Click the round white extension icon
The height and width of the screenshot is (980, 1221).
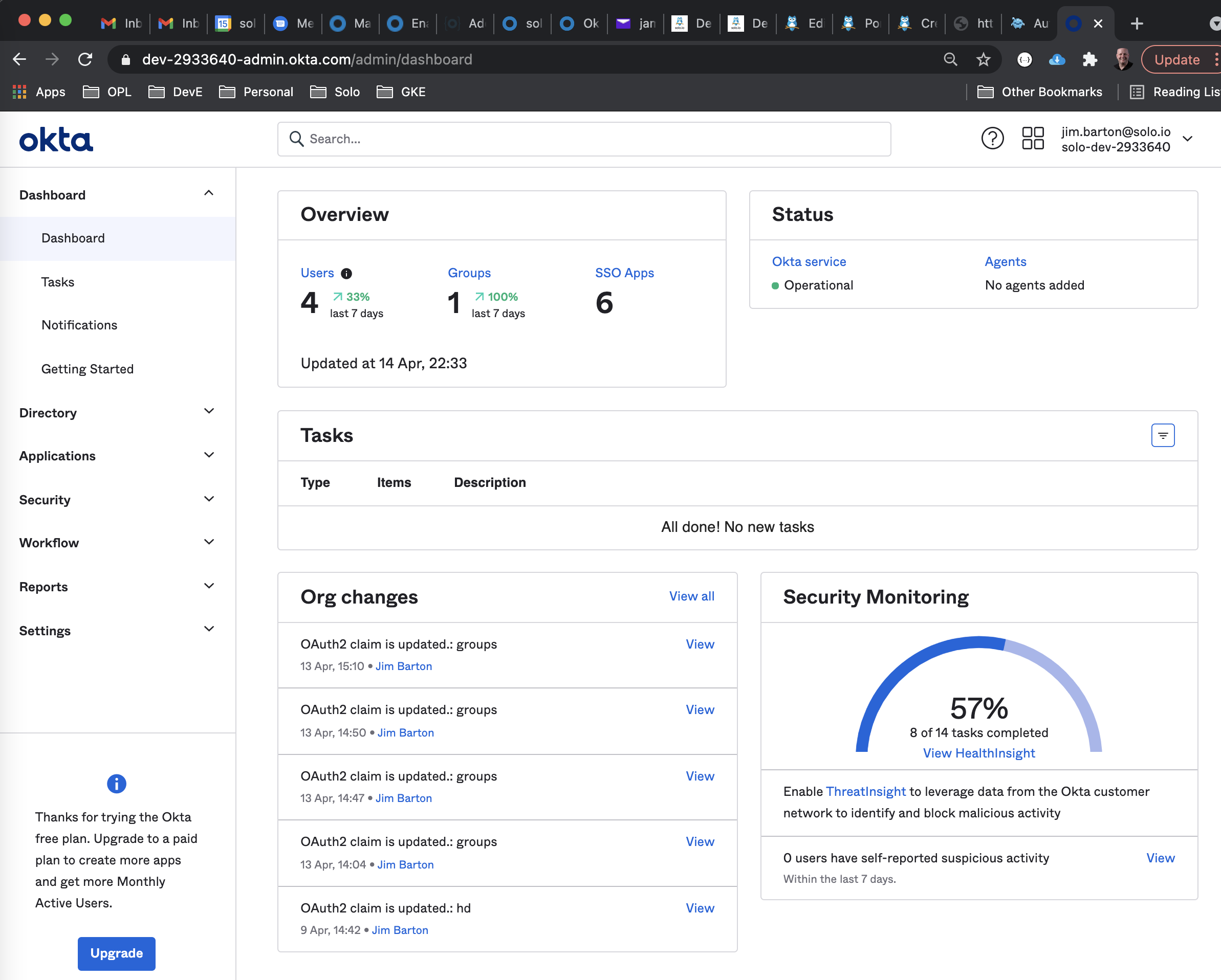[x=1024, y=59]
